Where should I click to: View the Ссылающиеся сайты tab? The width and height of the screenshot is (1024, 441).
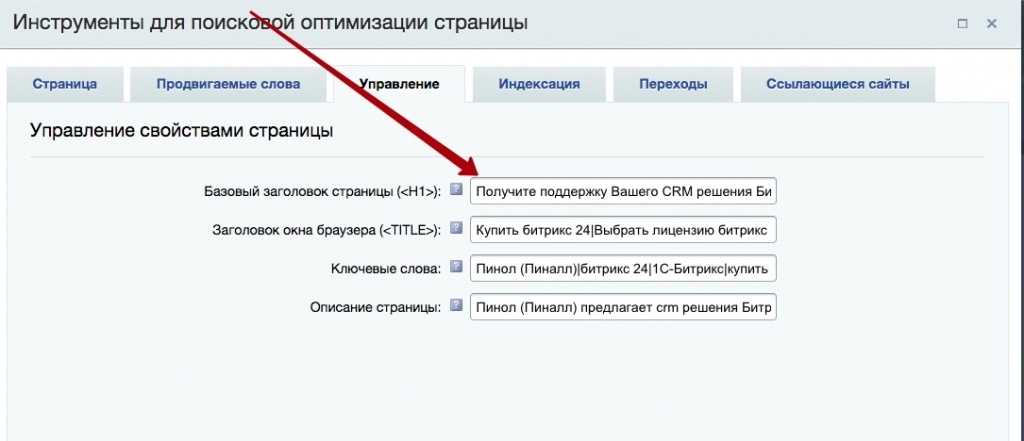[838, 84]
